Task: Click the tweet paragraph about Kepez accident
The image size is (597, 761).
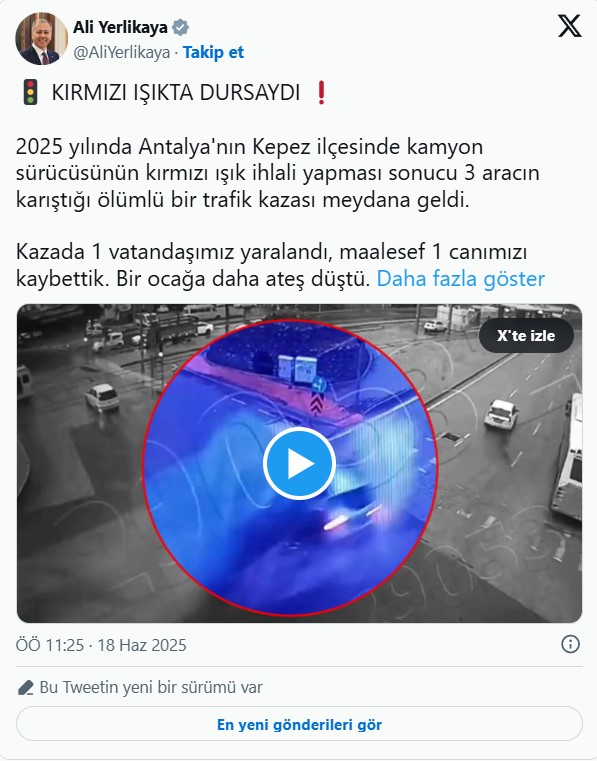Action: 277,173
